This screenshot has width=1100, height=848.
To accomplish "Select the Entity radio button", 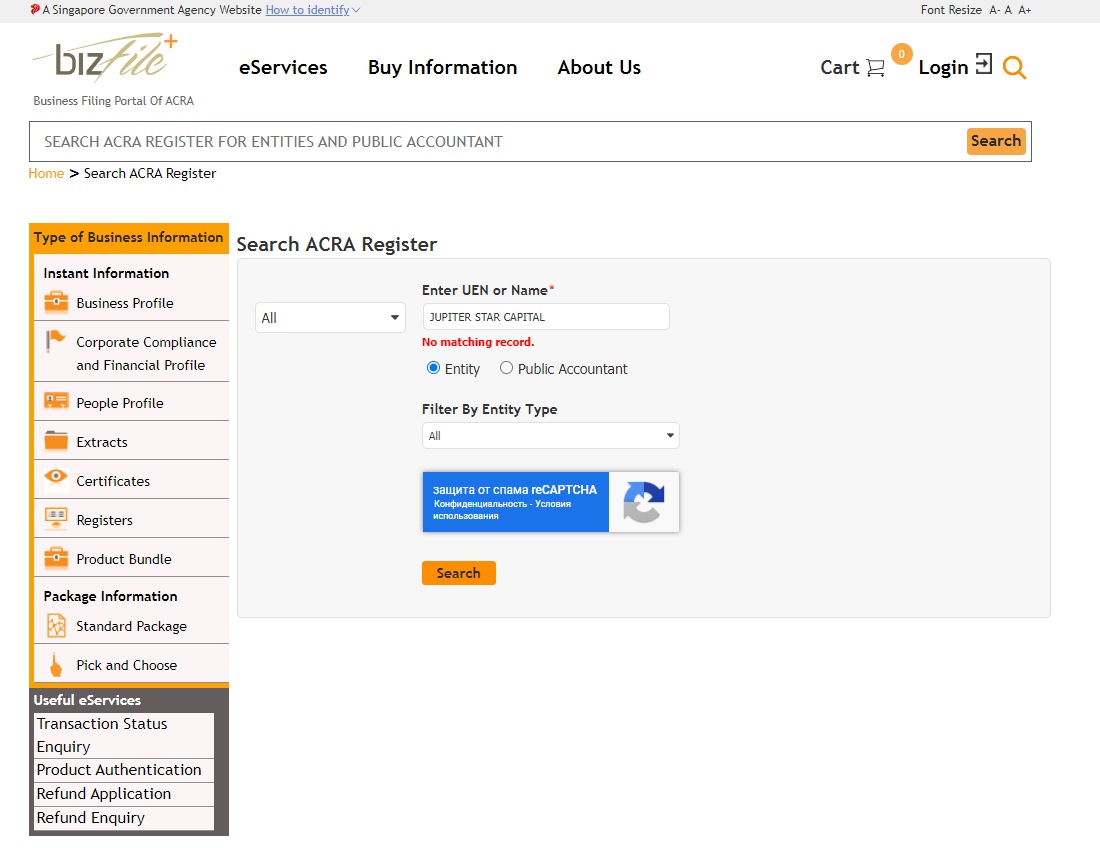I will (433, 368).
